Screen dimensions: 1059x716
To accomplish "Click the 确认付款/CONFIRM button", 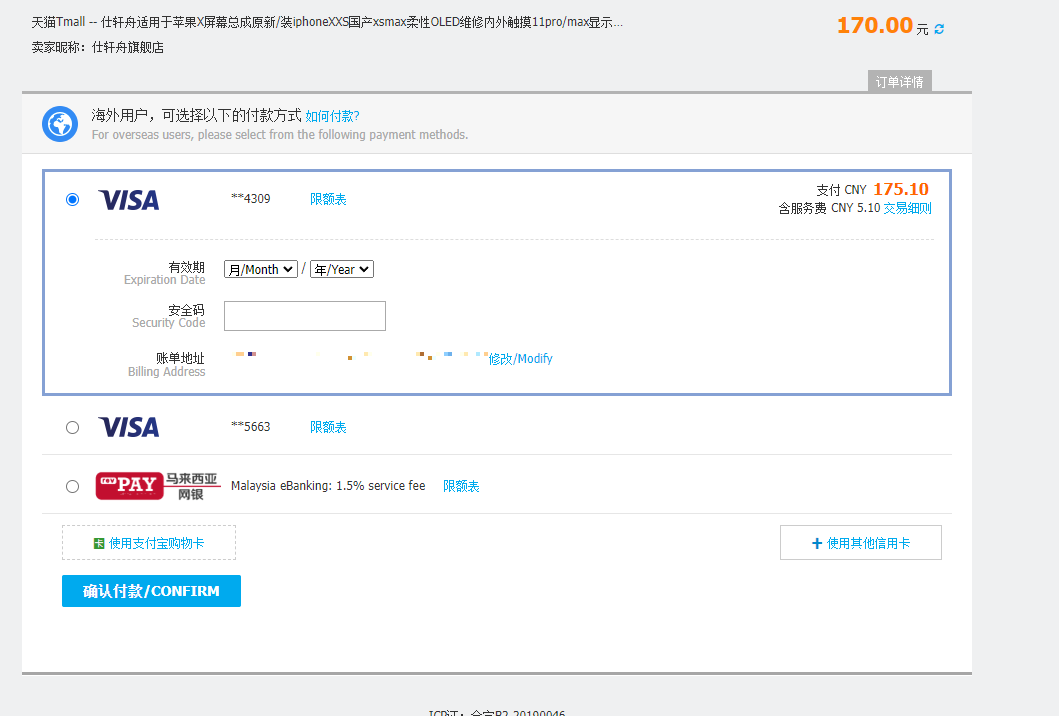I will click(151, 591).
